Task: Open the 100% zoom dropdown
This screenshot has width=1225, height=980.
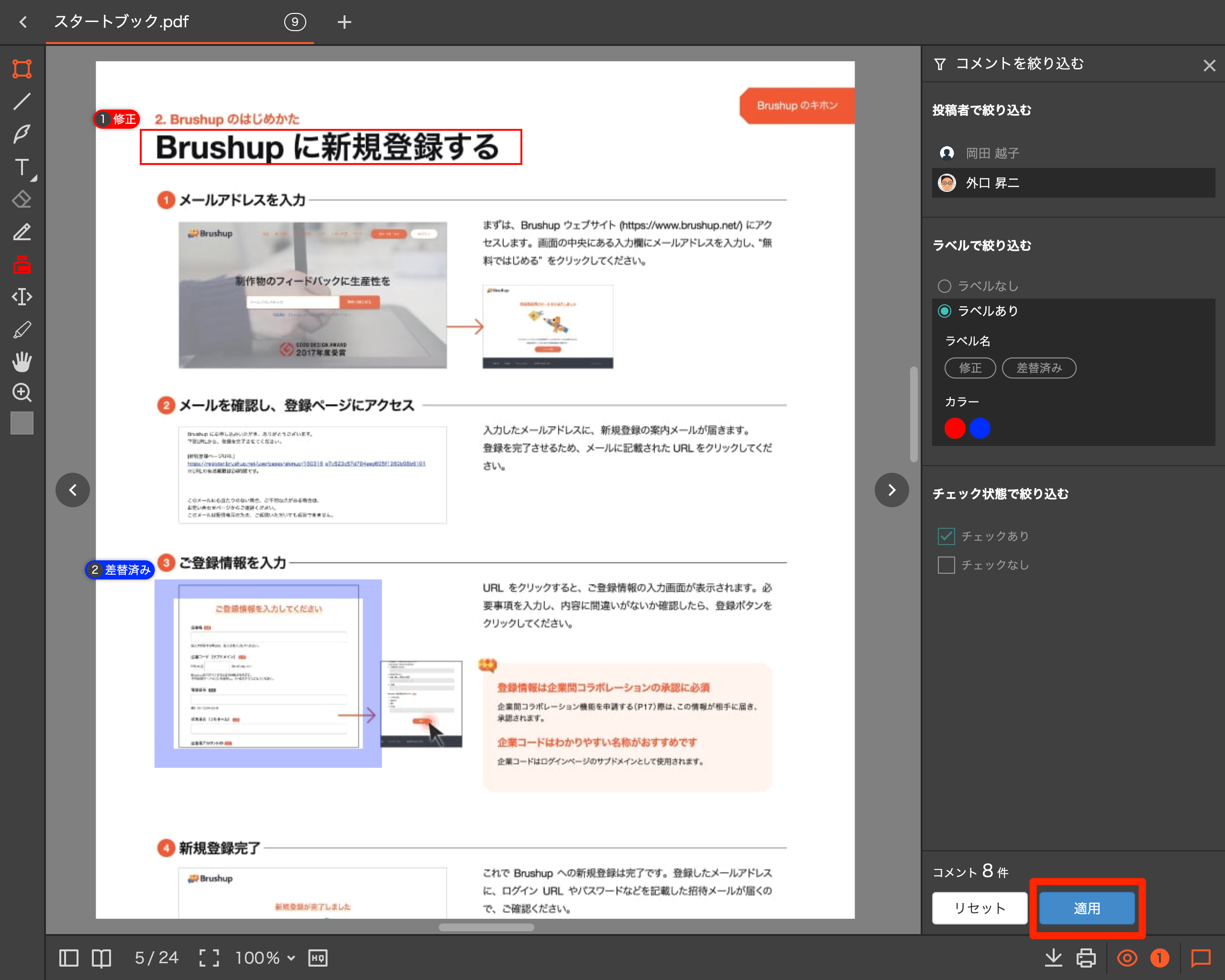Action: coord(266,958)
